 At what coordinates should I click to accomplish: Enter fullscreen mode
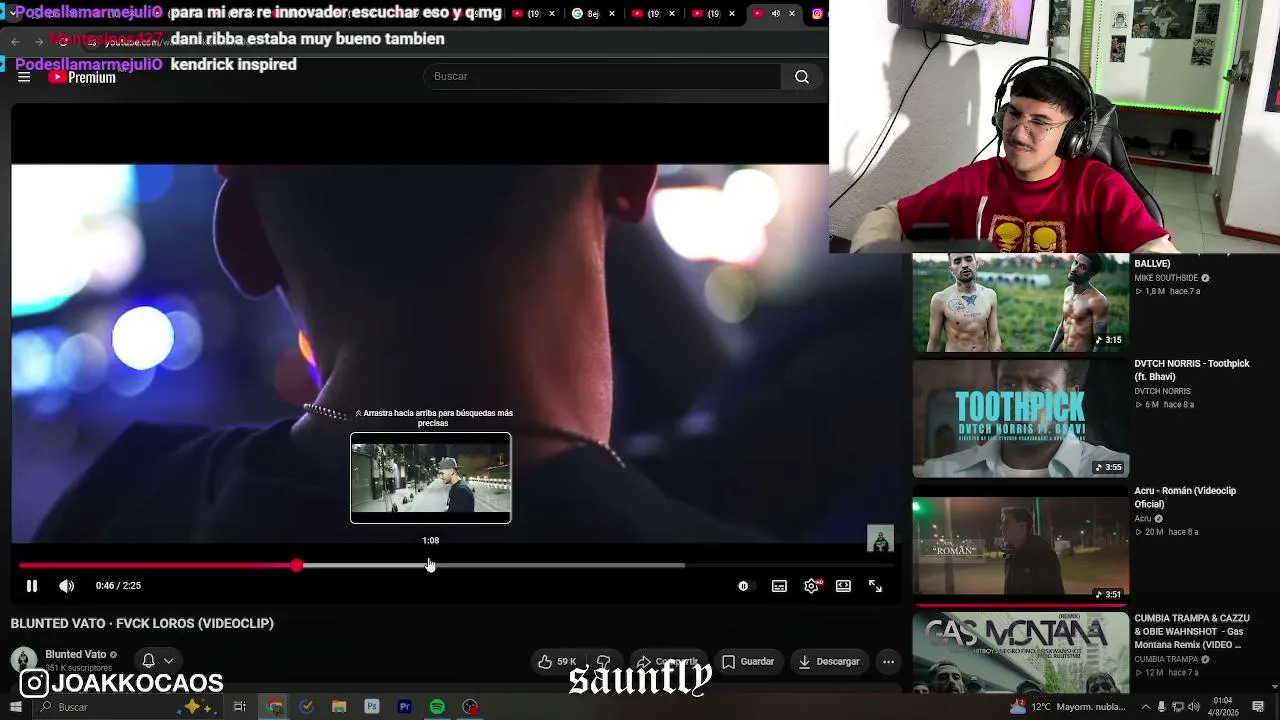click(875, 586)
